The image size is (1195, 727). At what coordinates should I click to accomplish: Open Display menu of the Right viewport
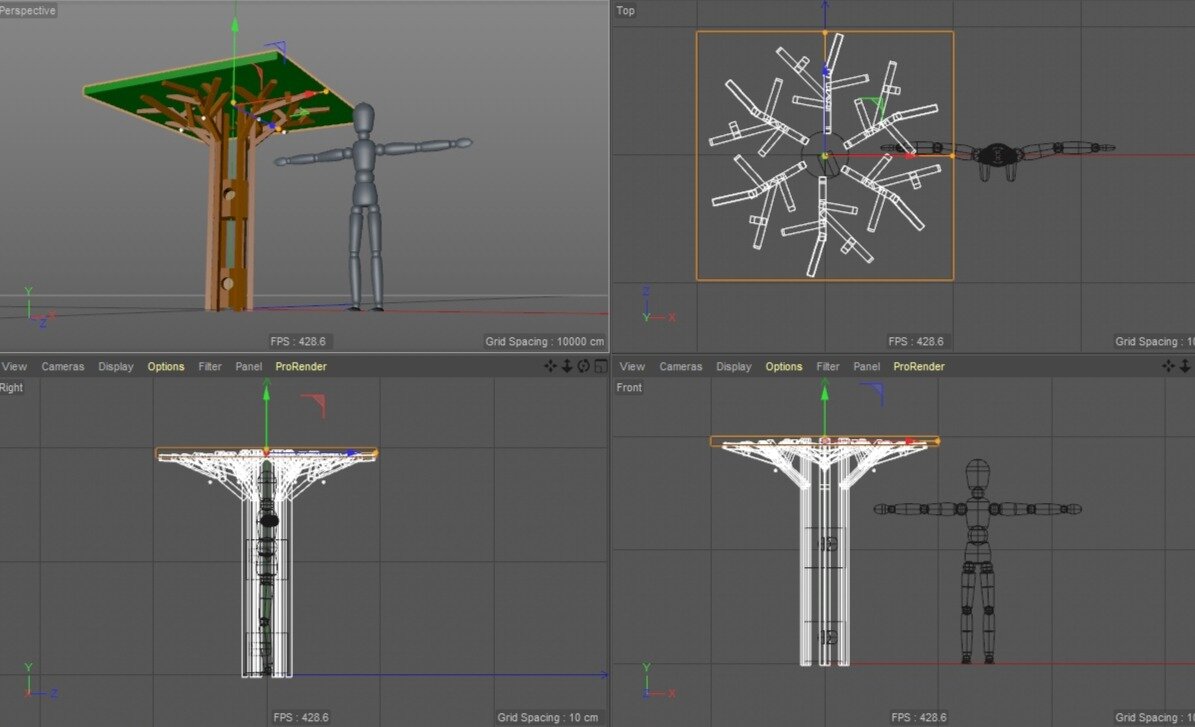pyautogui.click(x=116, y=367)
